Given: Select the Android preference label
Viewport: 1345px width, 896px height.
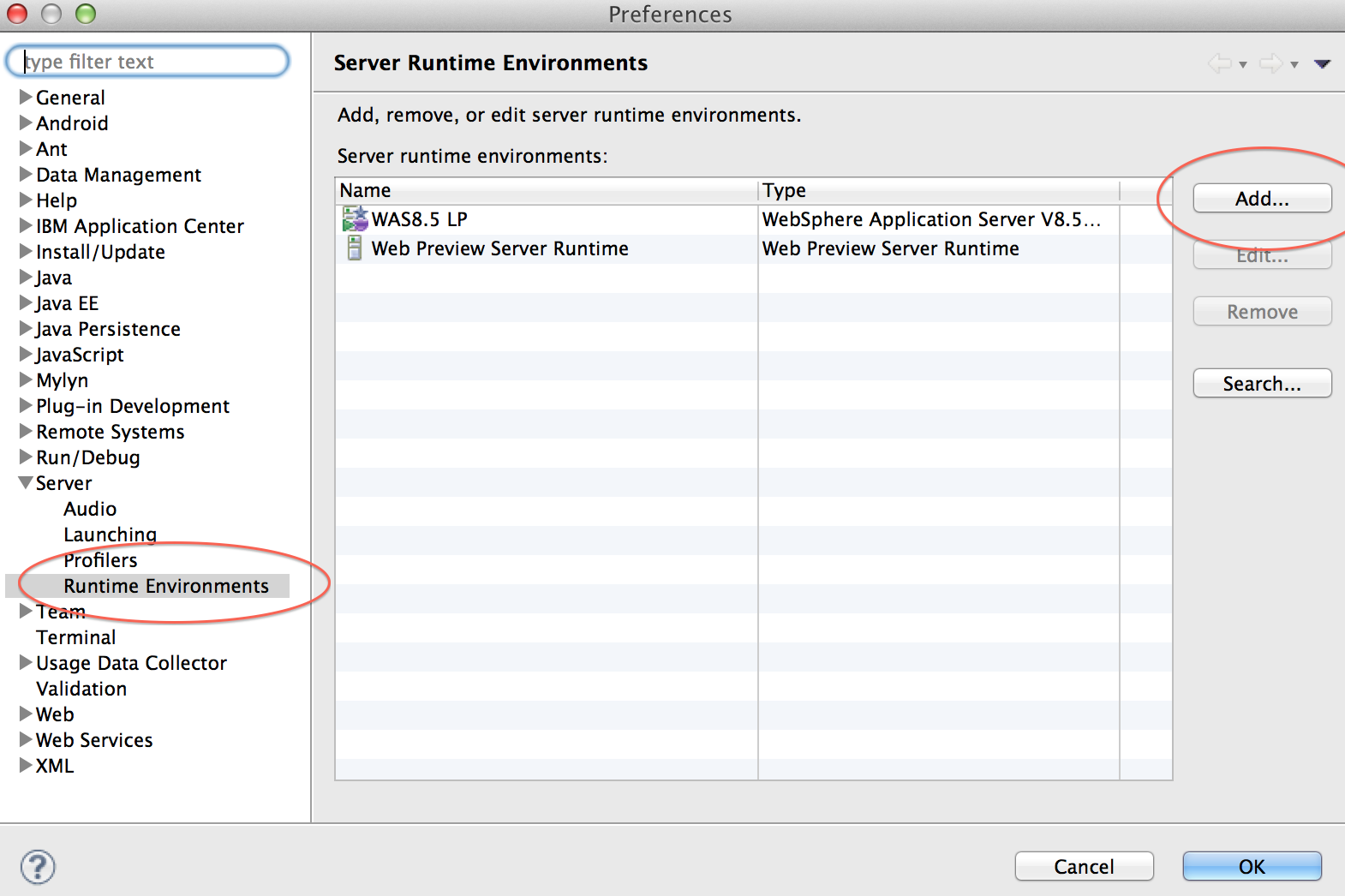Looking at the screenshot, I should point(72,123).
